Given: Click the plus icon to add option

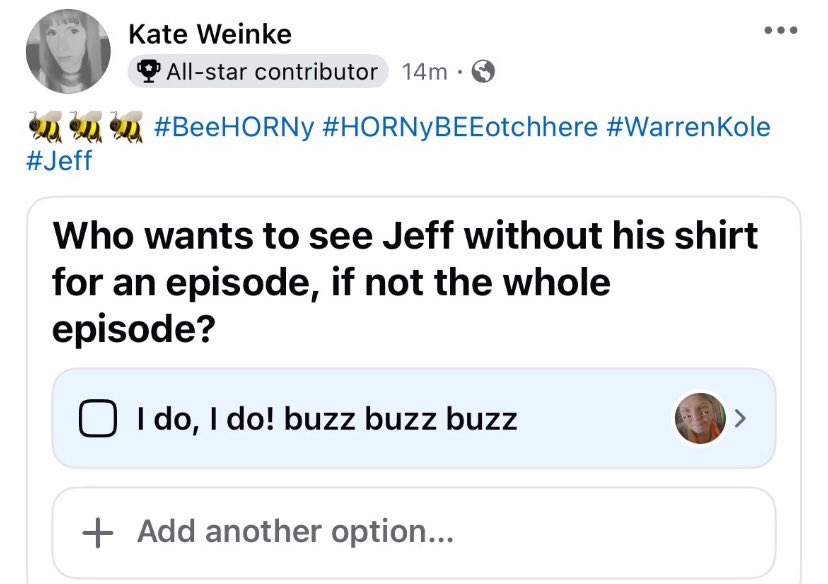Looking at the screenshot, I should (x=98, y=532).
